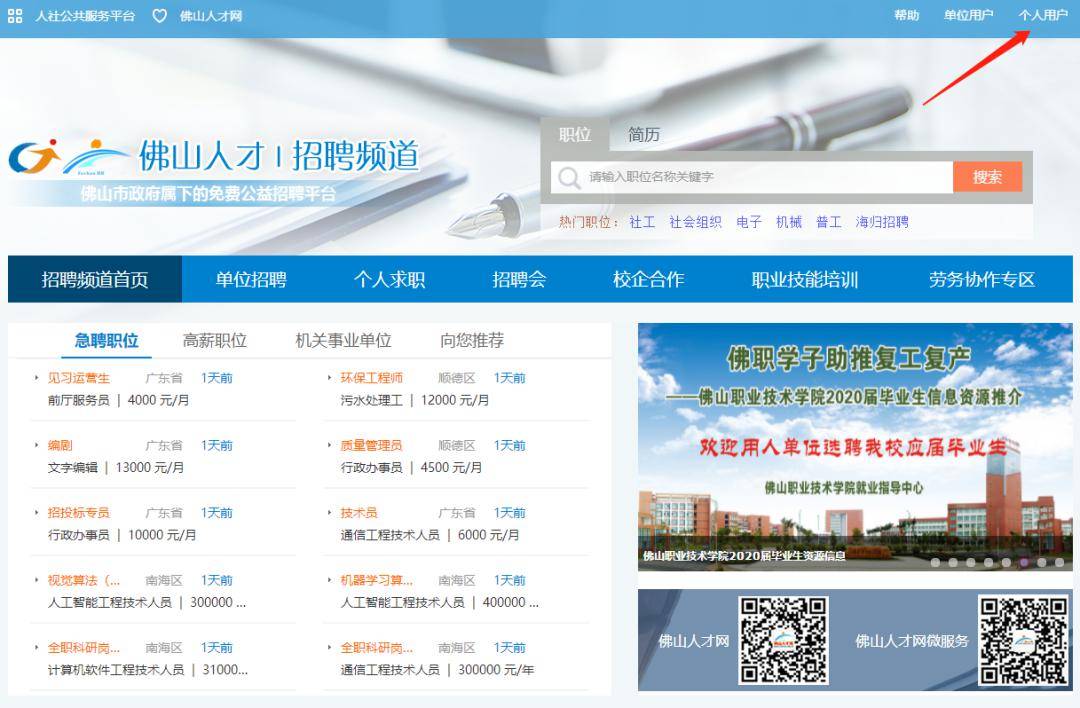1080x708 pixels.
Task: Open 个人用户 link at top right
Action: (x=1043, y=15)
